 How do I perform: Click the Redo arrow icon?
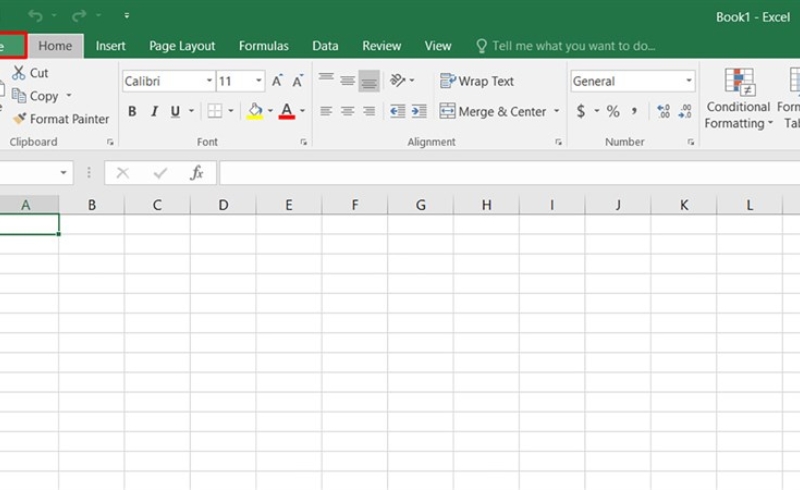point(79,16)
